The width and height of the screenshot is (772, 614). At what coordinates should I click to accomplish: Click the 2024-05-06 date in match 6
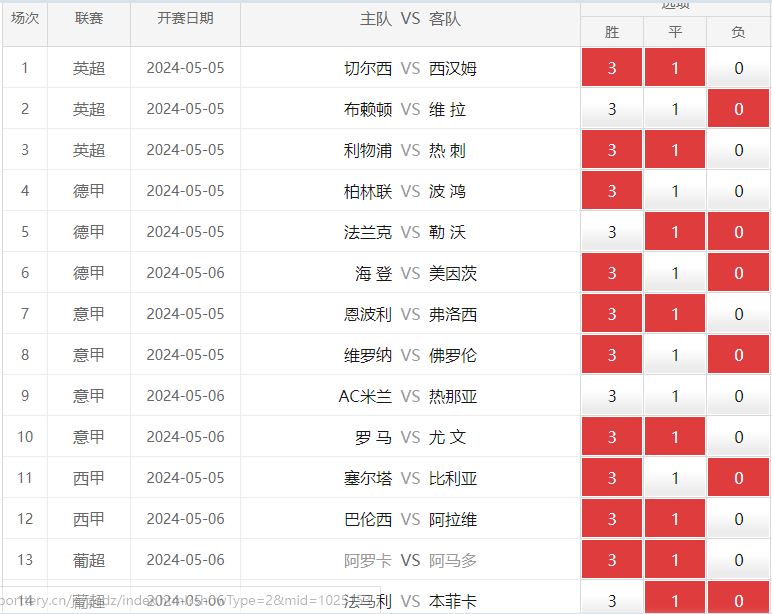(185, 273)
